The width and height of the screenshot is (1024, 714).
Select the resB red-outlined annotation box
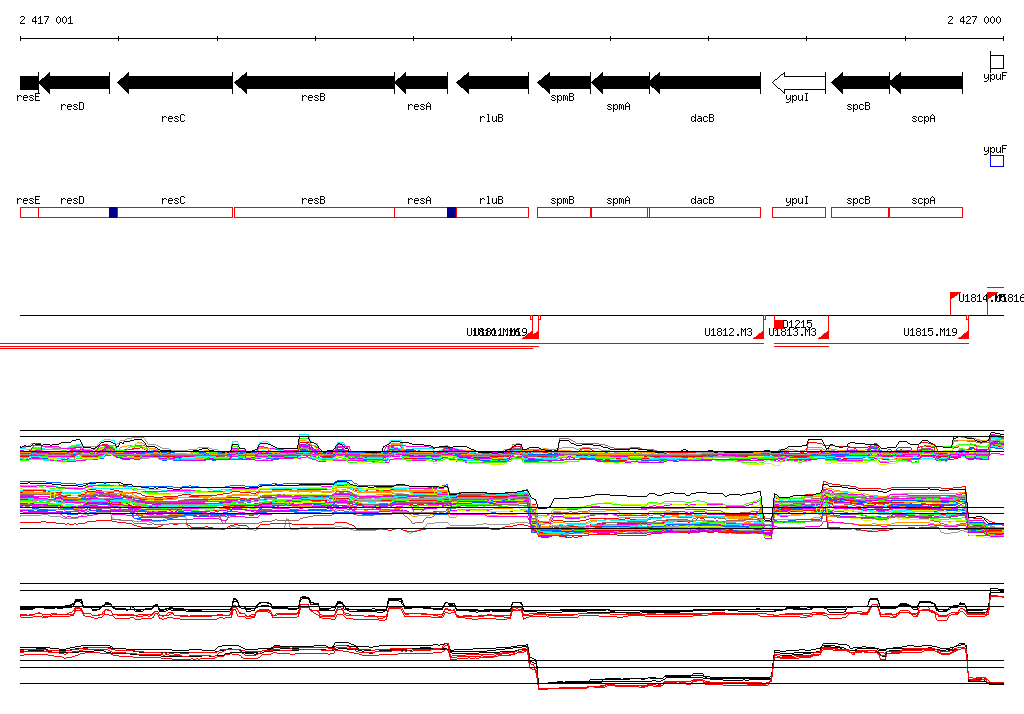(314, 212)
